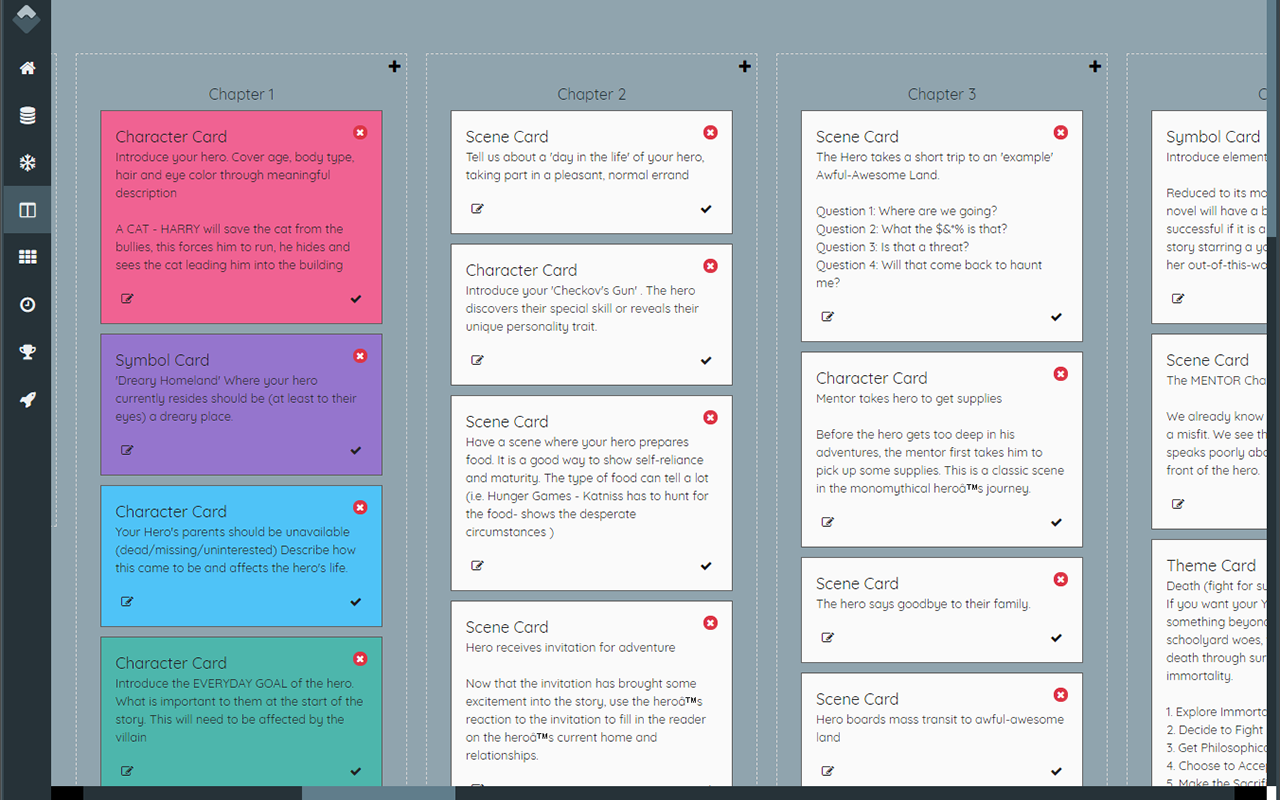Click the database stack icon in sidebar
This screenshot has height=800, width=1280.
coord(27,115)
